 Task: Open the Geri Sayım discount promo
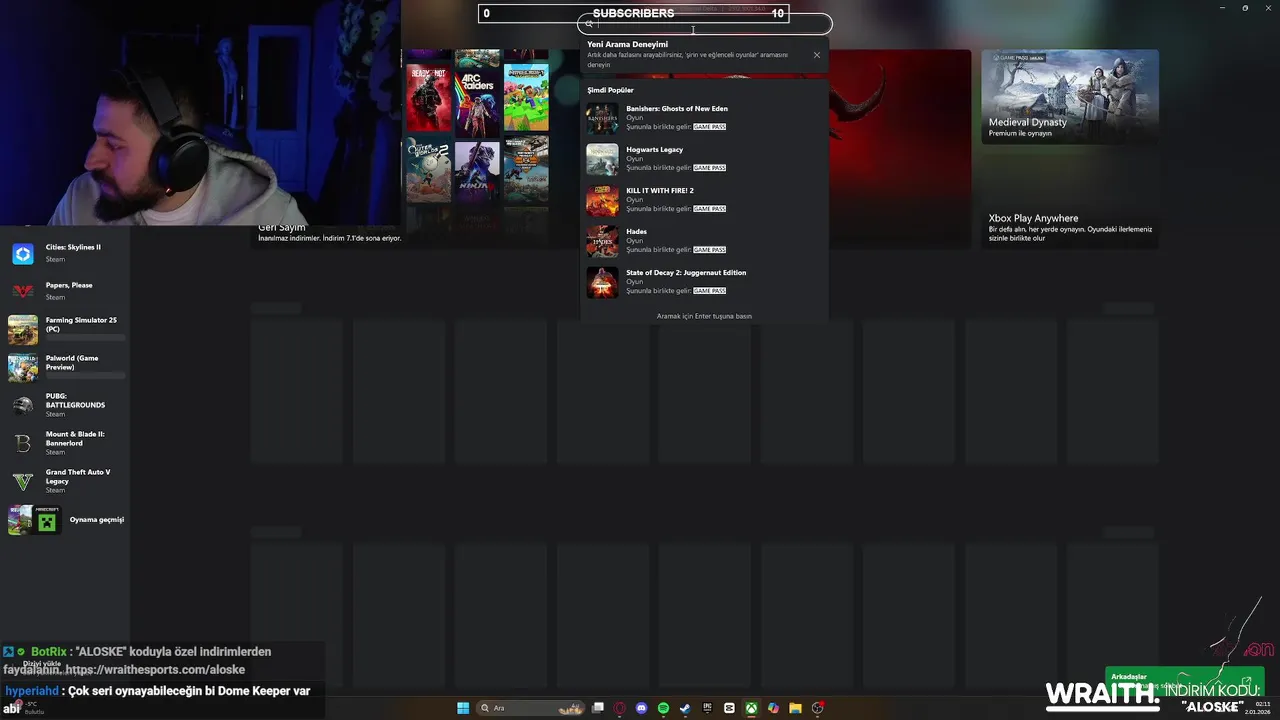tap(330, 232)
